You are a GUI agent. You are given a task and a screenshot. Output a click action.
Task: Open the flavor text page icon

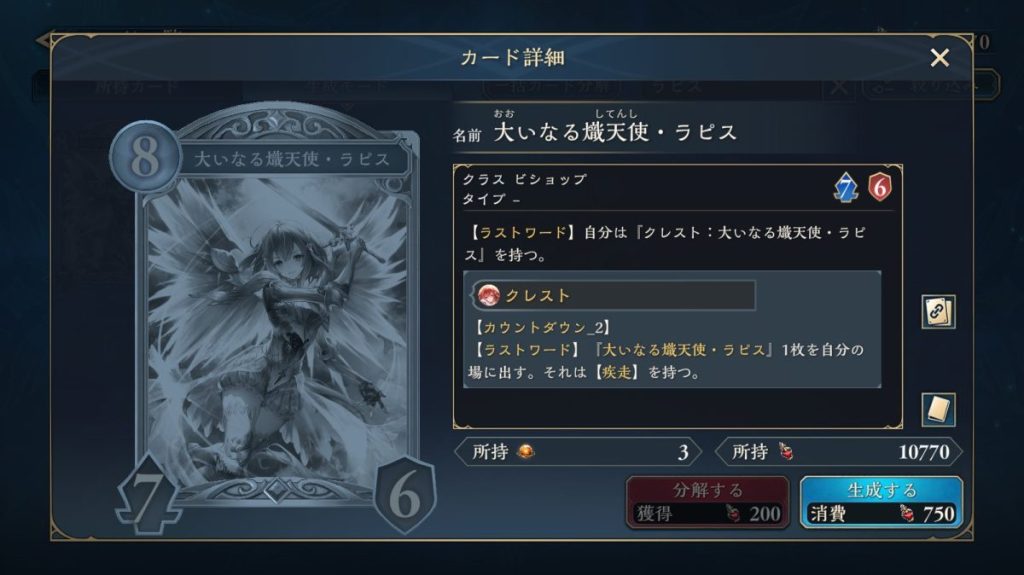pos(938,410)
